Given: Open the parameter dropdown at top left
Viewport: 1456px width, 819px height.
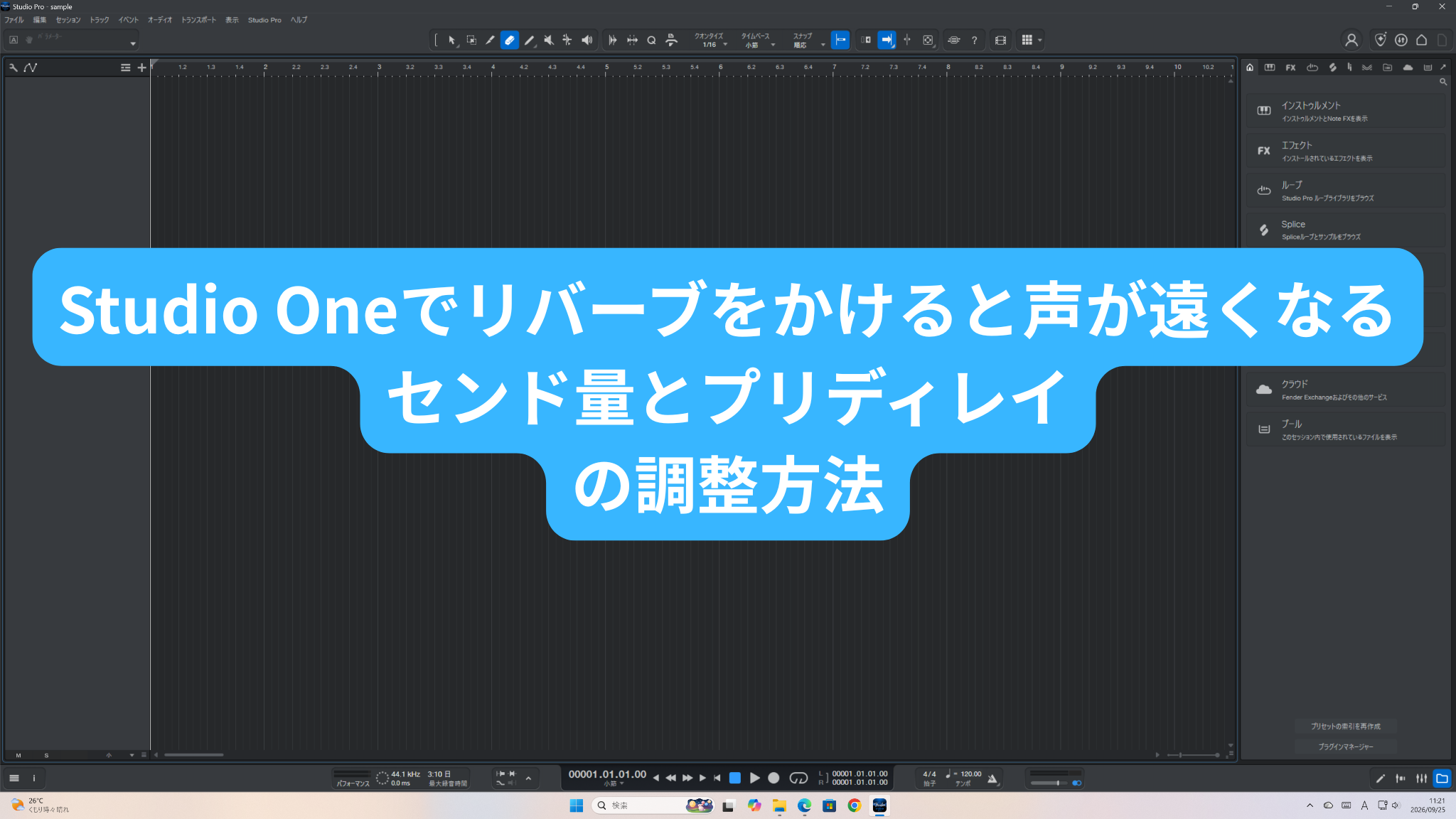Looking at the screenshot, I should coord(132,44).
